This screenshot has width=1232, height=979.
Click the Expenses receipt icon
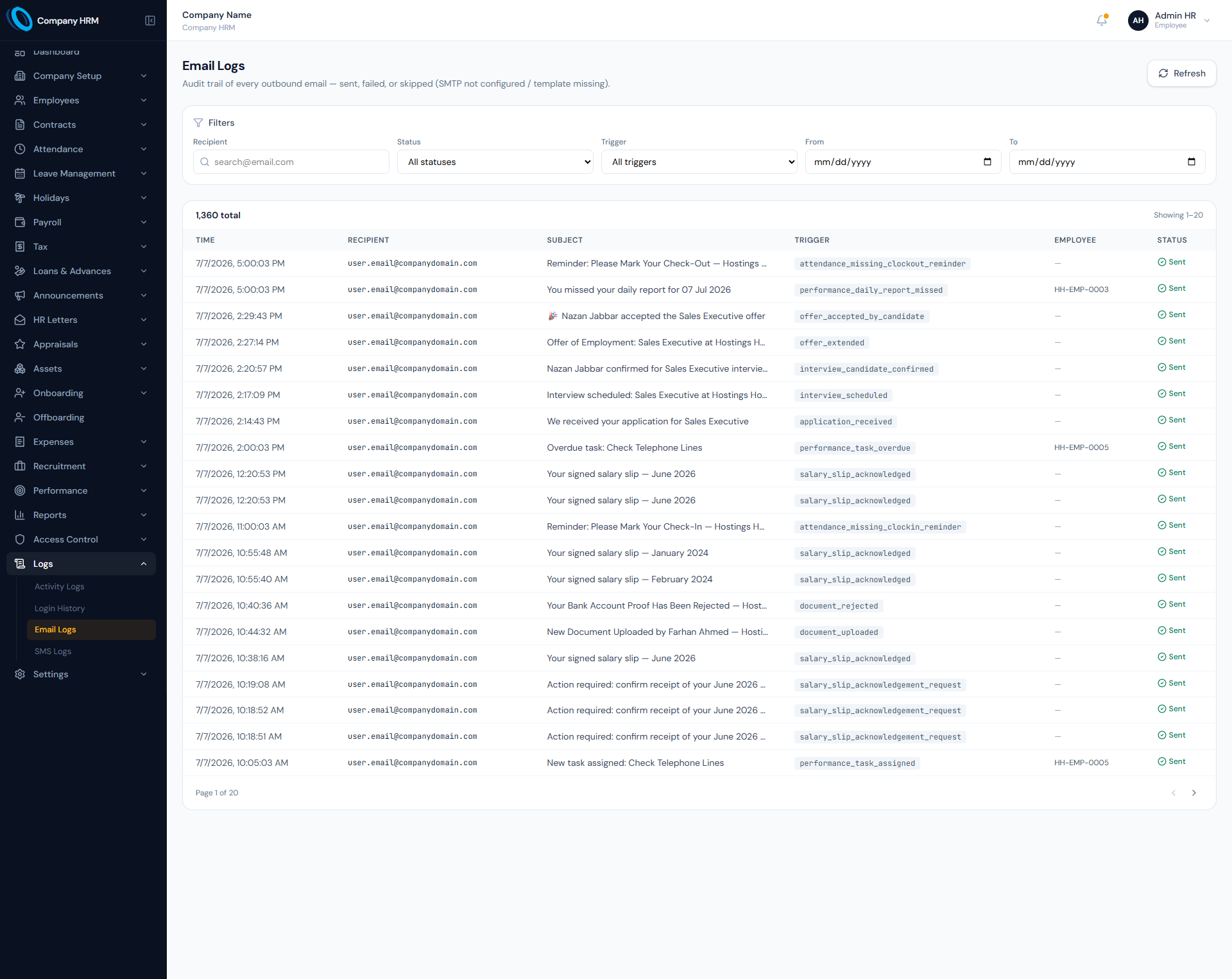coord(20,442)
